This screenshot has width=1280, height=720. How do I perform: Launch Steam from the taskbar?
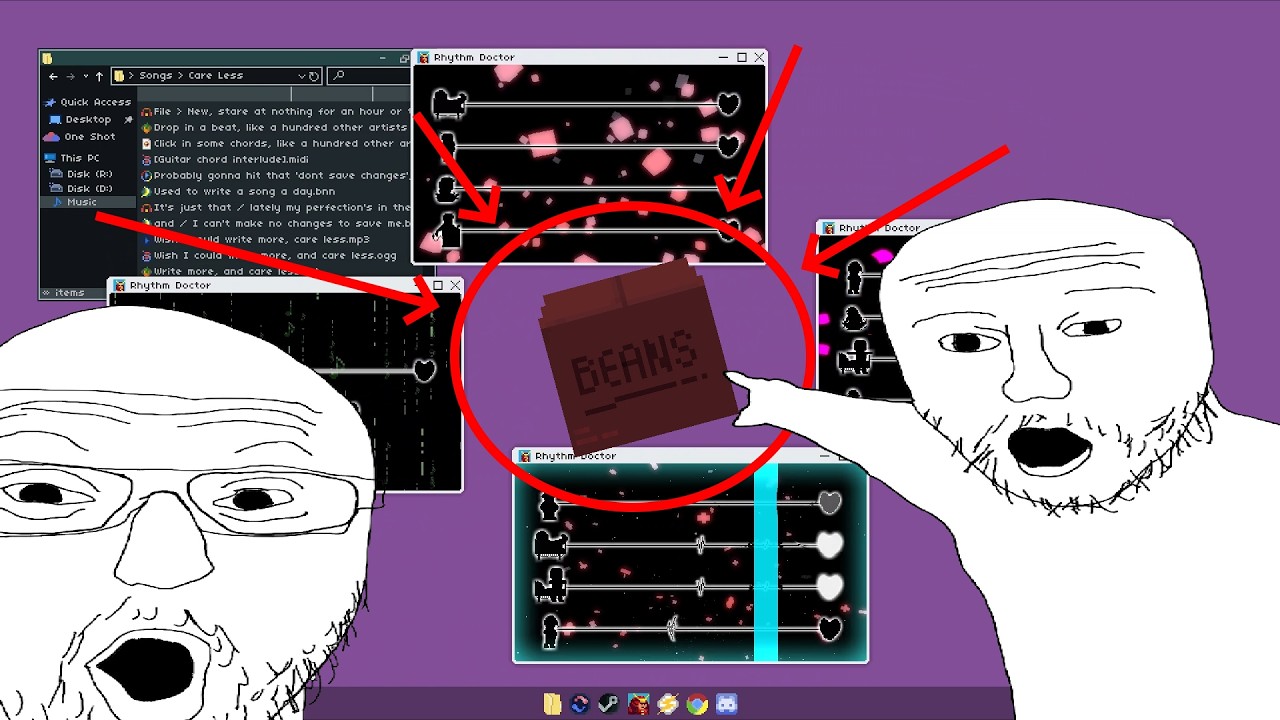pyautogui.click(x=608, y=704)
